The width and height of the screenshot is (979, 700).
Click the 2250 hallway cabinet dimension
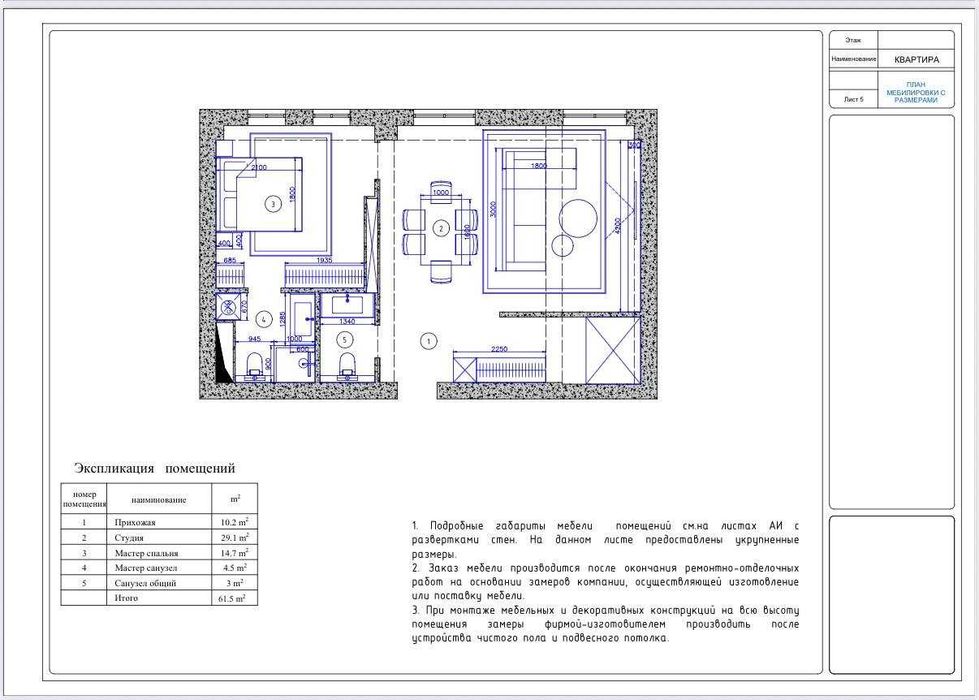click(499, 349)
